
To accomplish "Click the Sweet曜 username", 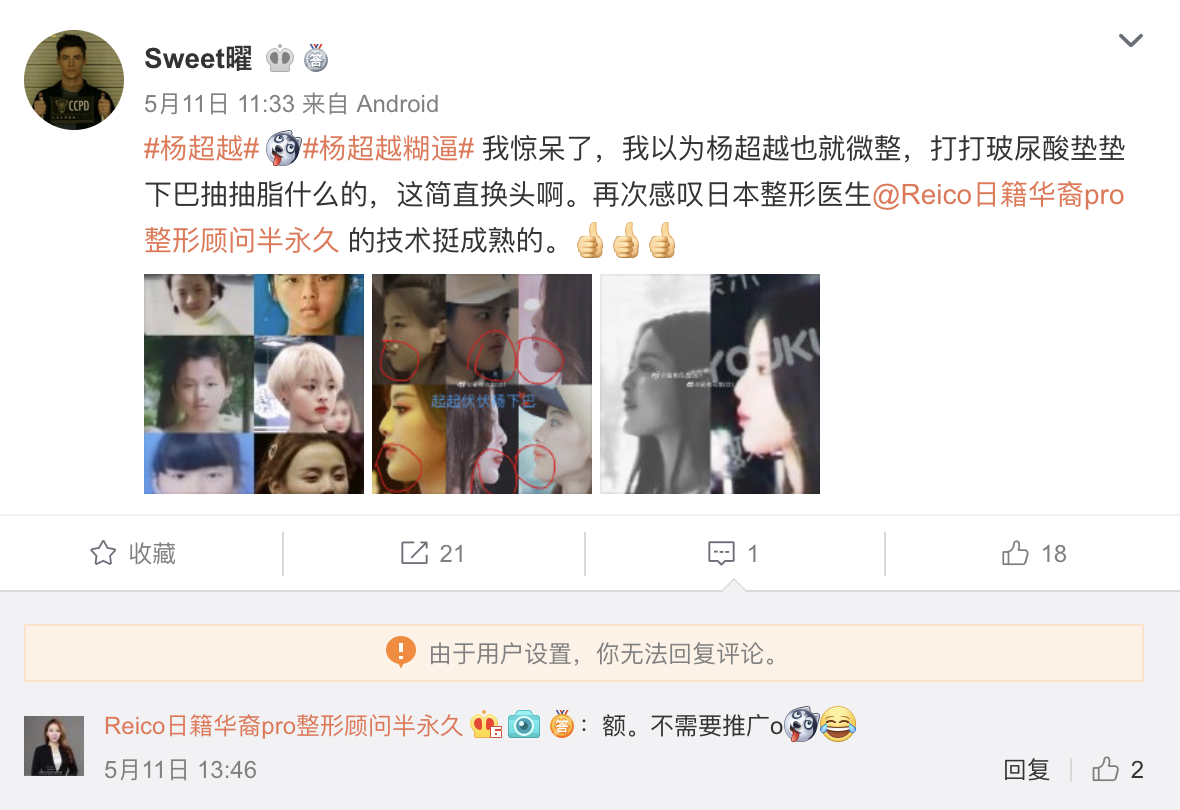I will (198, 58).
